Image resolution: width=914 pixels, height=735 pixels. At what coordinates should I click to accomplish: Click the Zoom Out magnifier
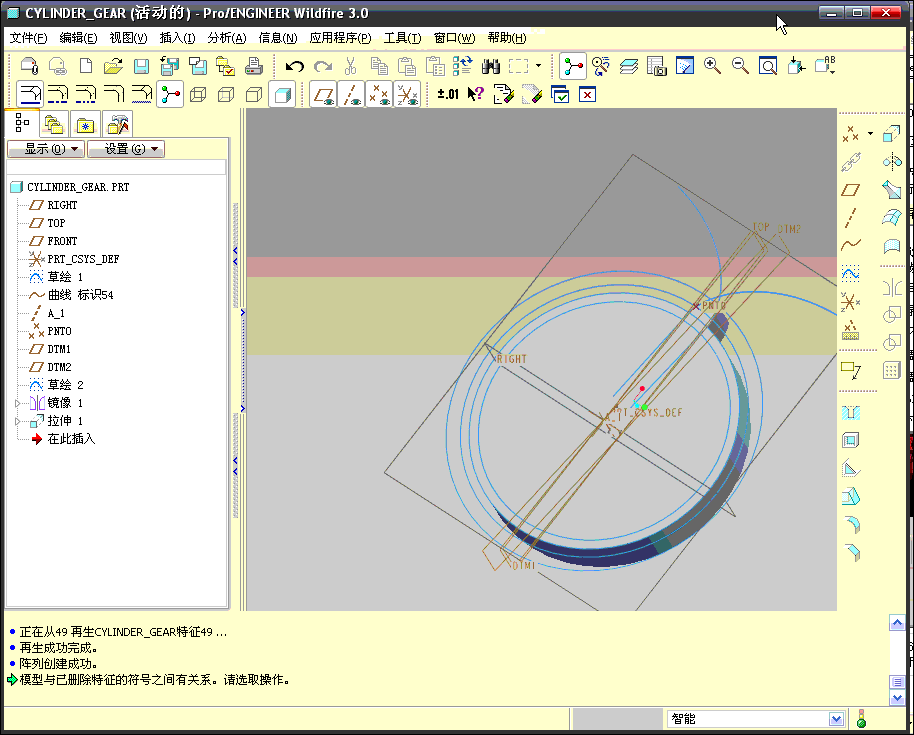pyautogui.click(x=740, y=66)
